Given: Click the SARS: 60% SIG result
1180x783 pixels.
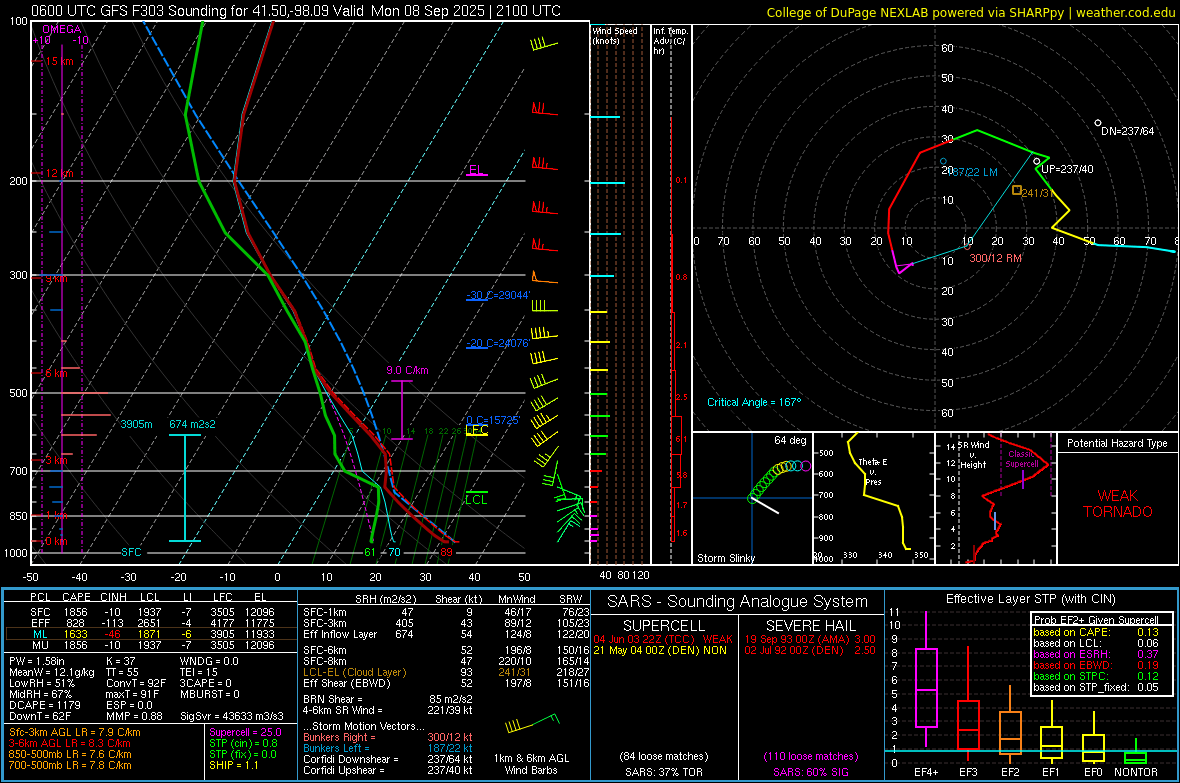Looking at the screenshot, I should click(810, 772).
